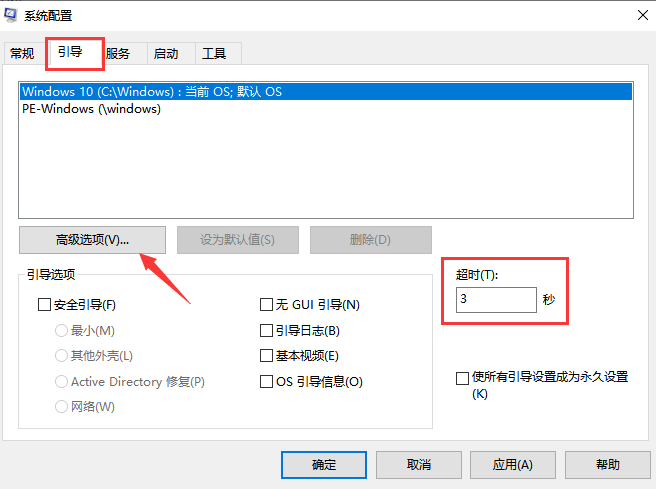
Task: Enable 基本视频(E) checkbox
Action: click(x=266, y=356)
